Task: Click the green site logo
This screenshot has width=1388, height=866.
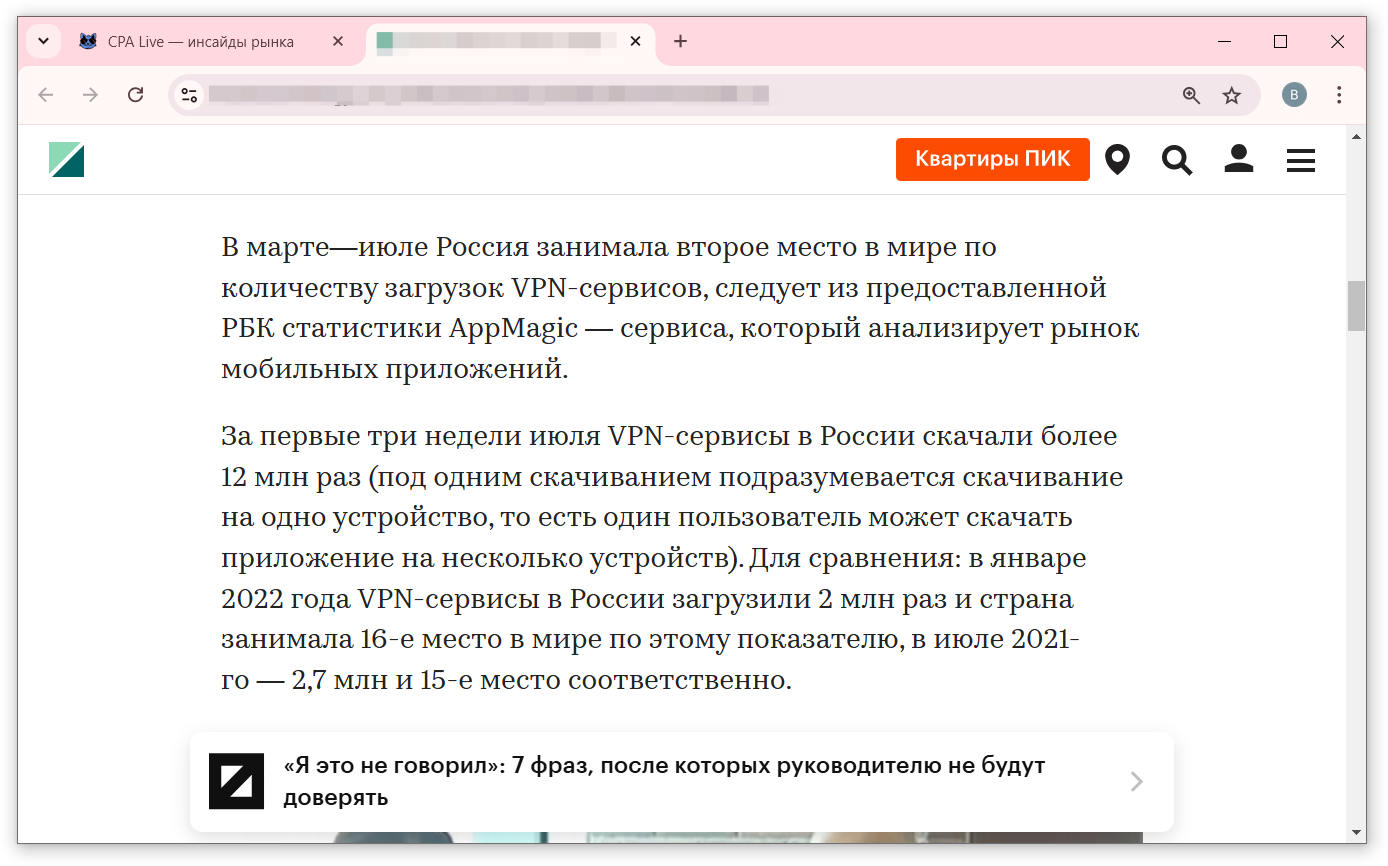Action: [67, 160]
